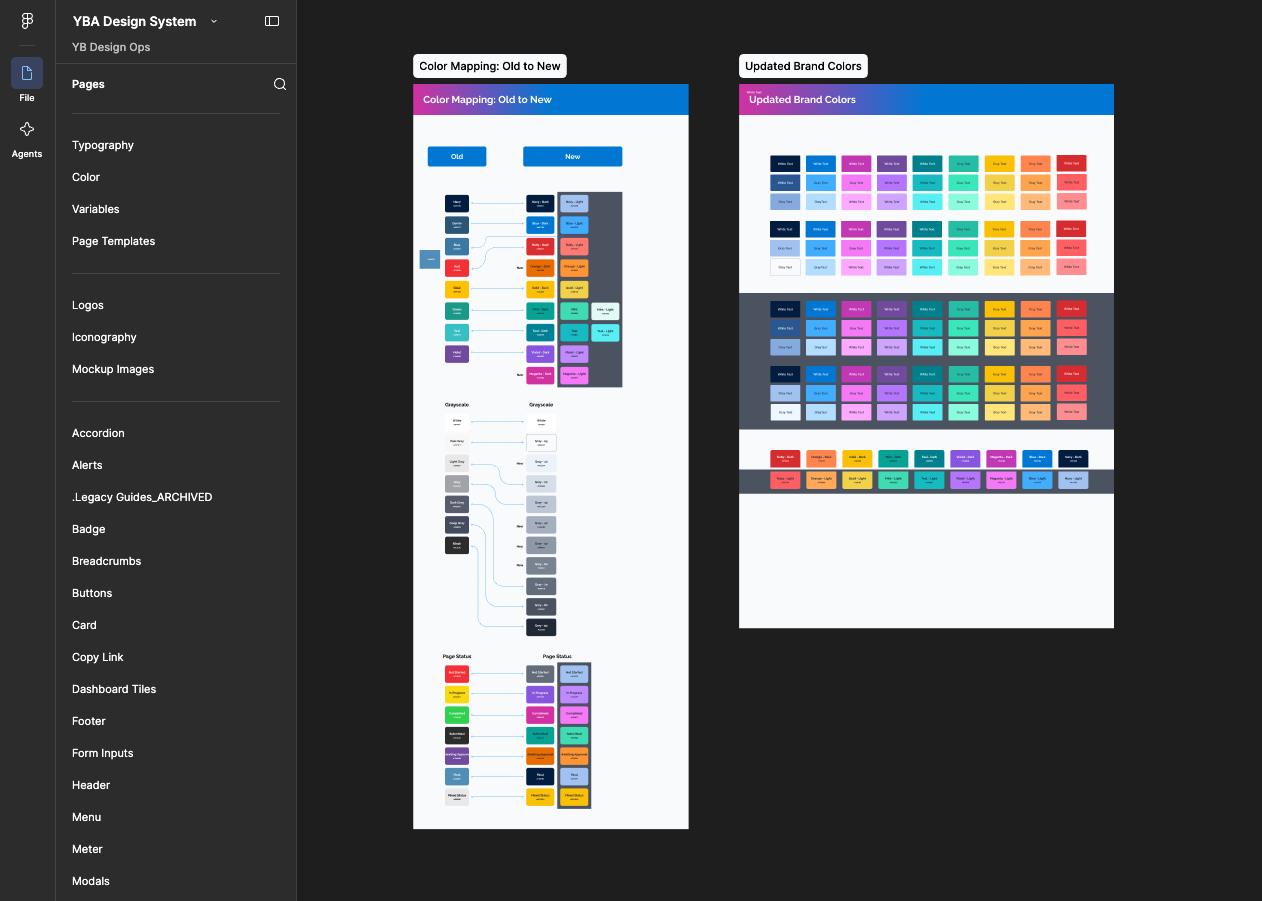
Task: Select the Gold - Dark swatch in Color Mapping
Action: tap(541, 289)
